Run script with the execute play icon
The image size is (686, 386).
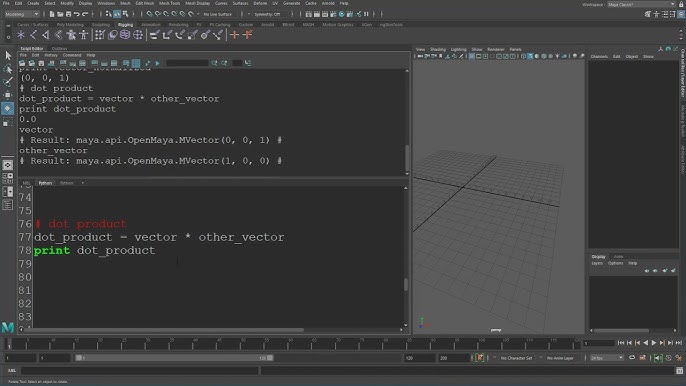pos(158,63)
